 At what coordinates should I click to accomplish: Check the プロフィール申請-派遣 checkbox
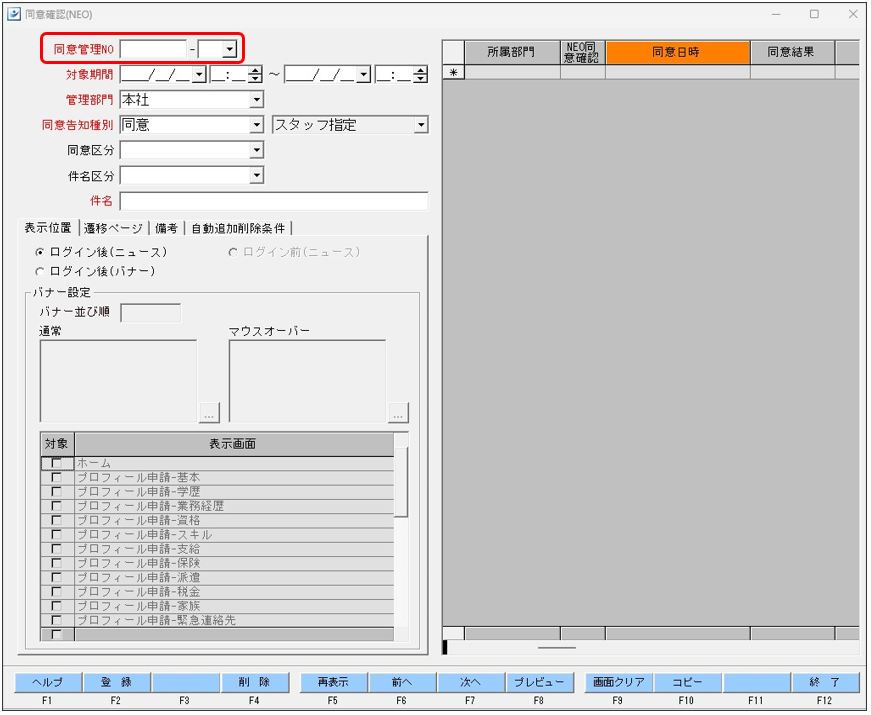[x=56, y=578]
